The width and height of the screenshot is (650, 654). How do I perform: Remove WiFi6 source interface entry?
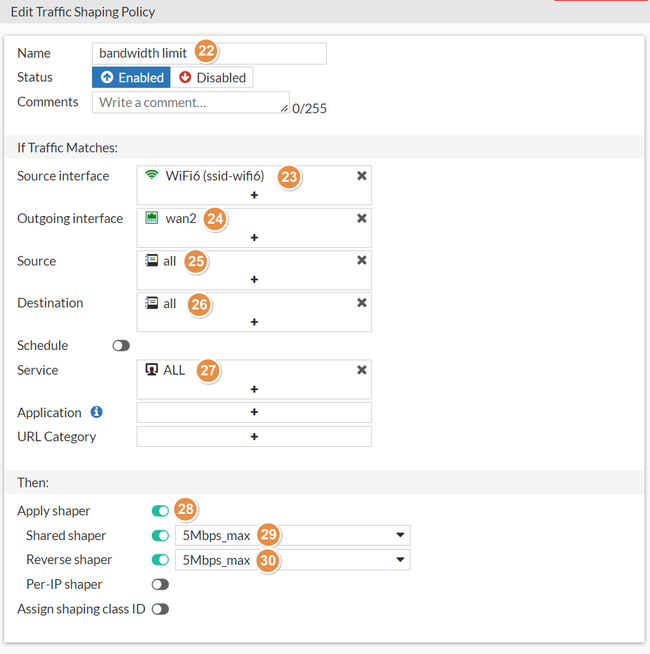362,176
